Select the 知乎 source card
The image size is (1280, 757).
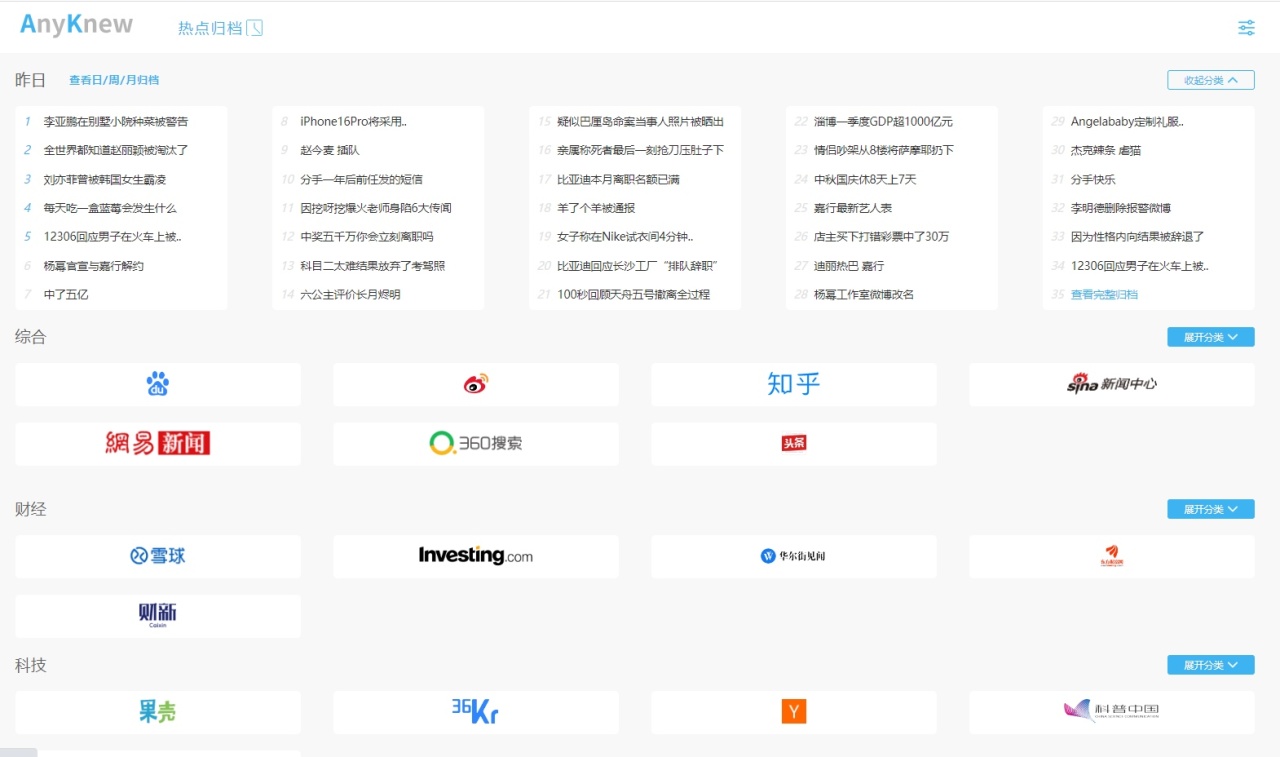click(x=794, y=384)
